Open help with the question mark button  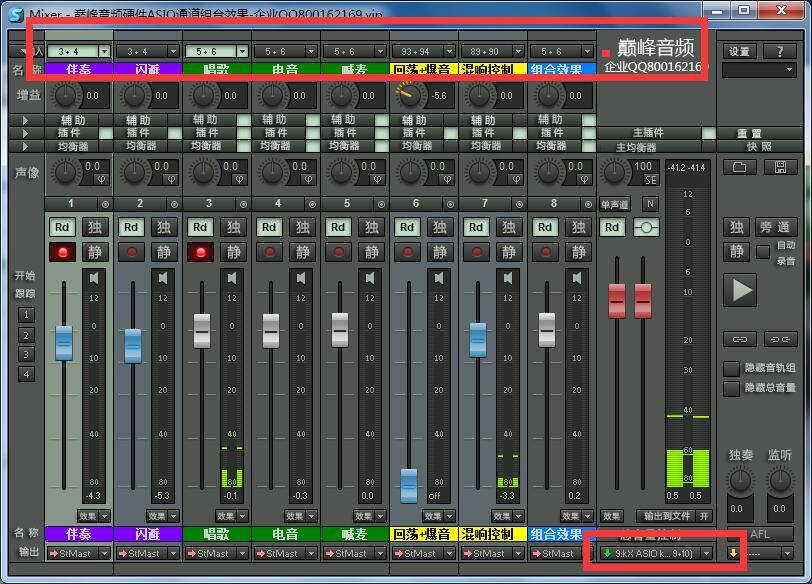[780, 51]
